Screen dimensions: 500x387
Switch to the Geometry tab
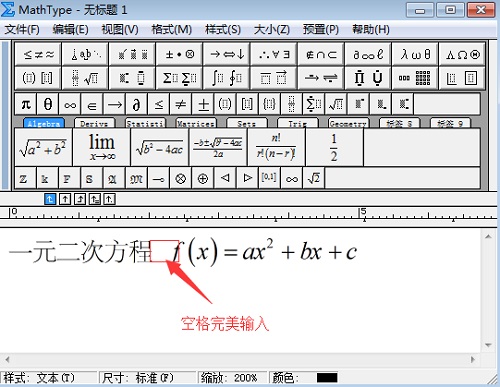[348, 123]
